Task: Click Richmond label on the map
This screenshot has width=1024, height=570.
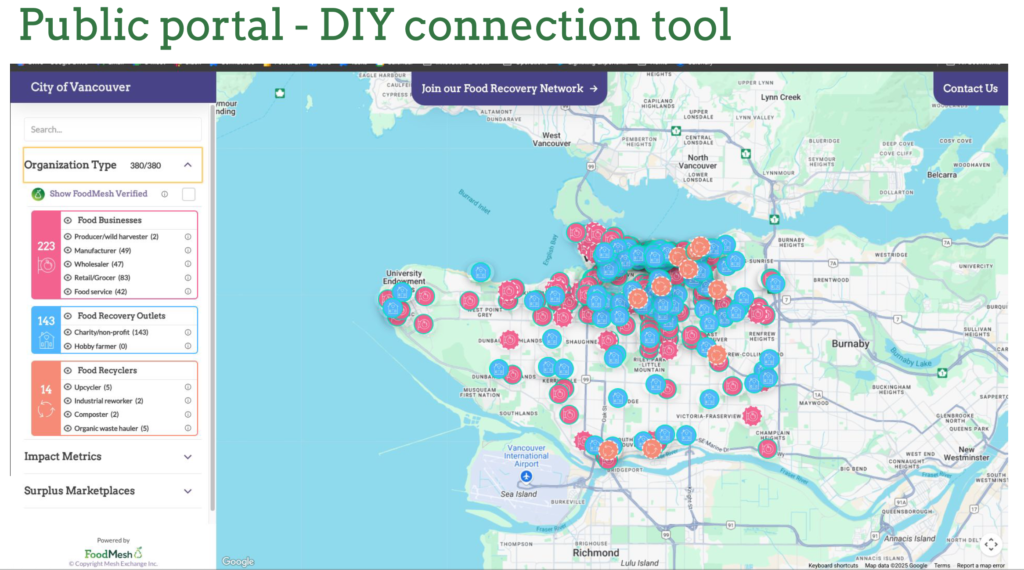Action: 596,552
